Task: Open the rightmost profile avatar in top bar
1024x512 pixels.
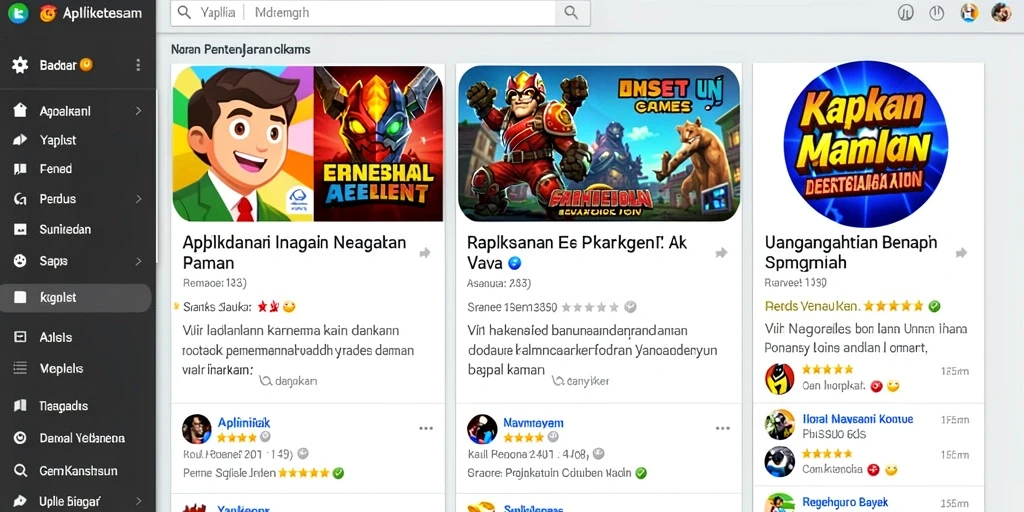Action: [1001, 12]
